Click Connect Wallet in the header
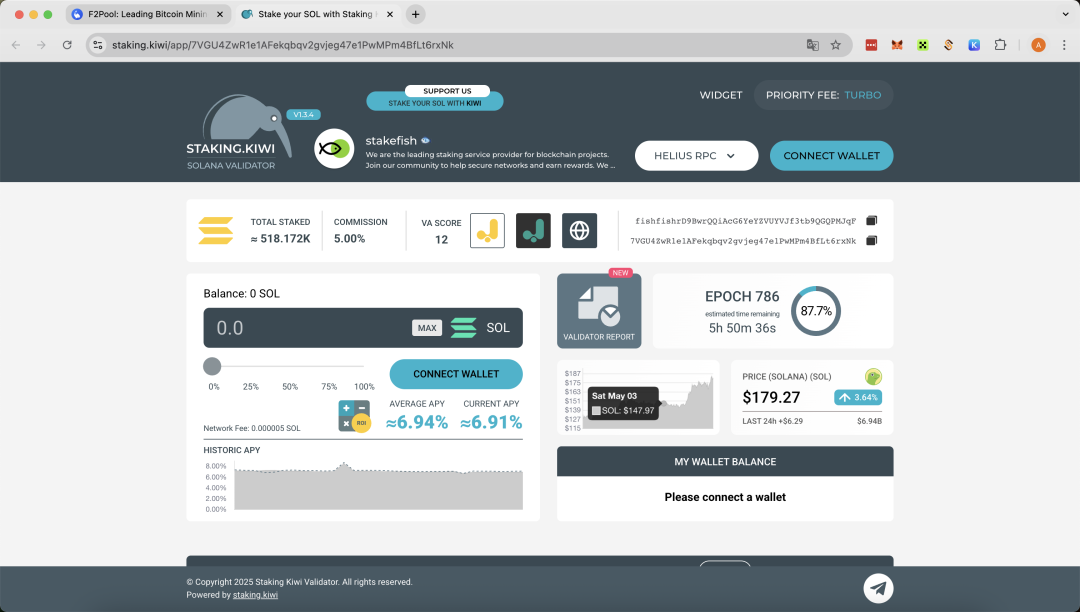 point(831,156)
